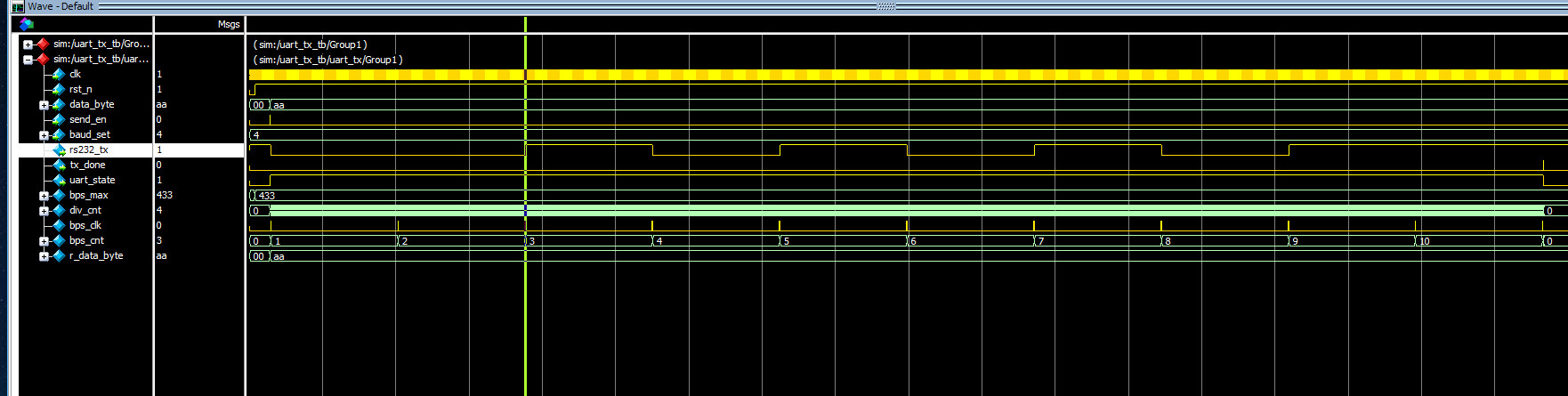
Task: Click the Msgs column header
Action: 228,24
